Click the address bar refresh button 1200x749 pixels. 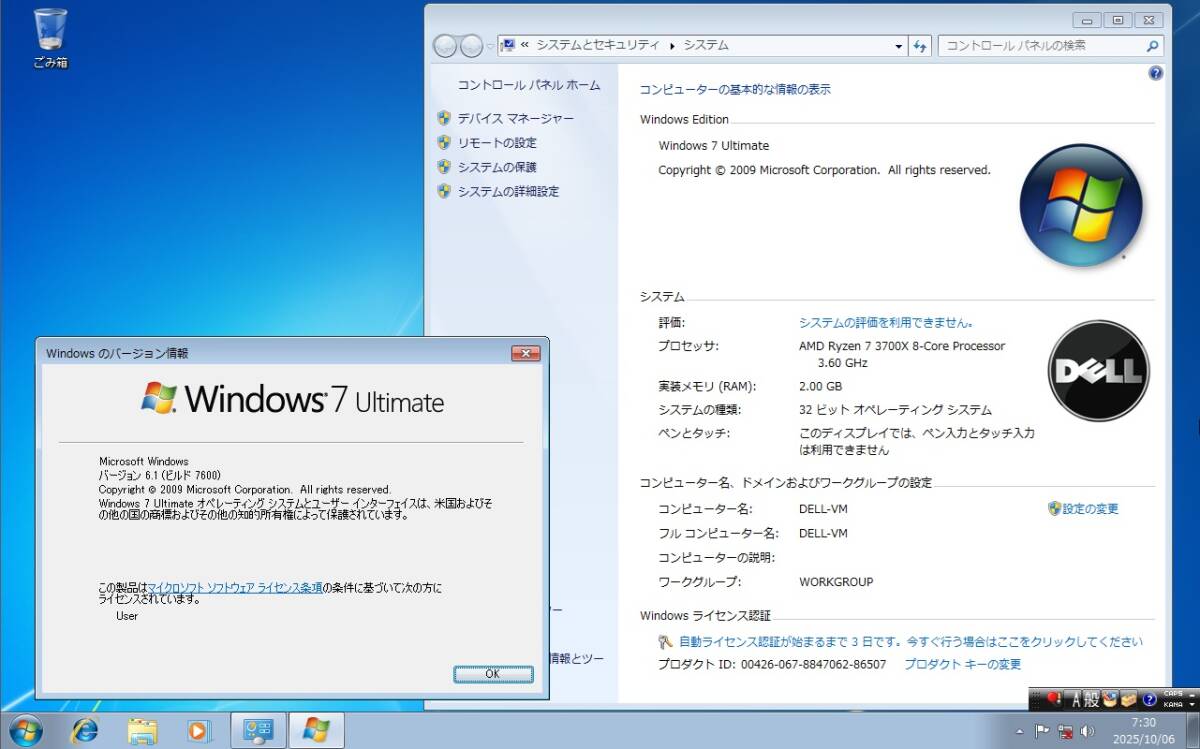tap(921, 46)
